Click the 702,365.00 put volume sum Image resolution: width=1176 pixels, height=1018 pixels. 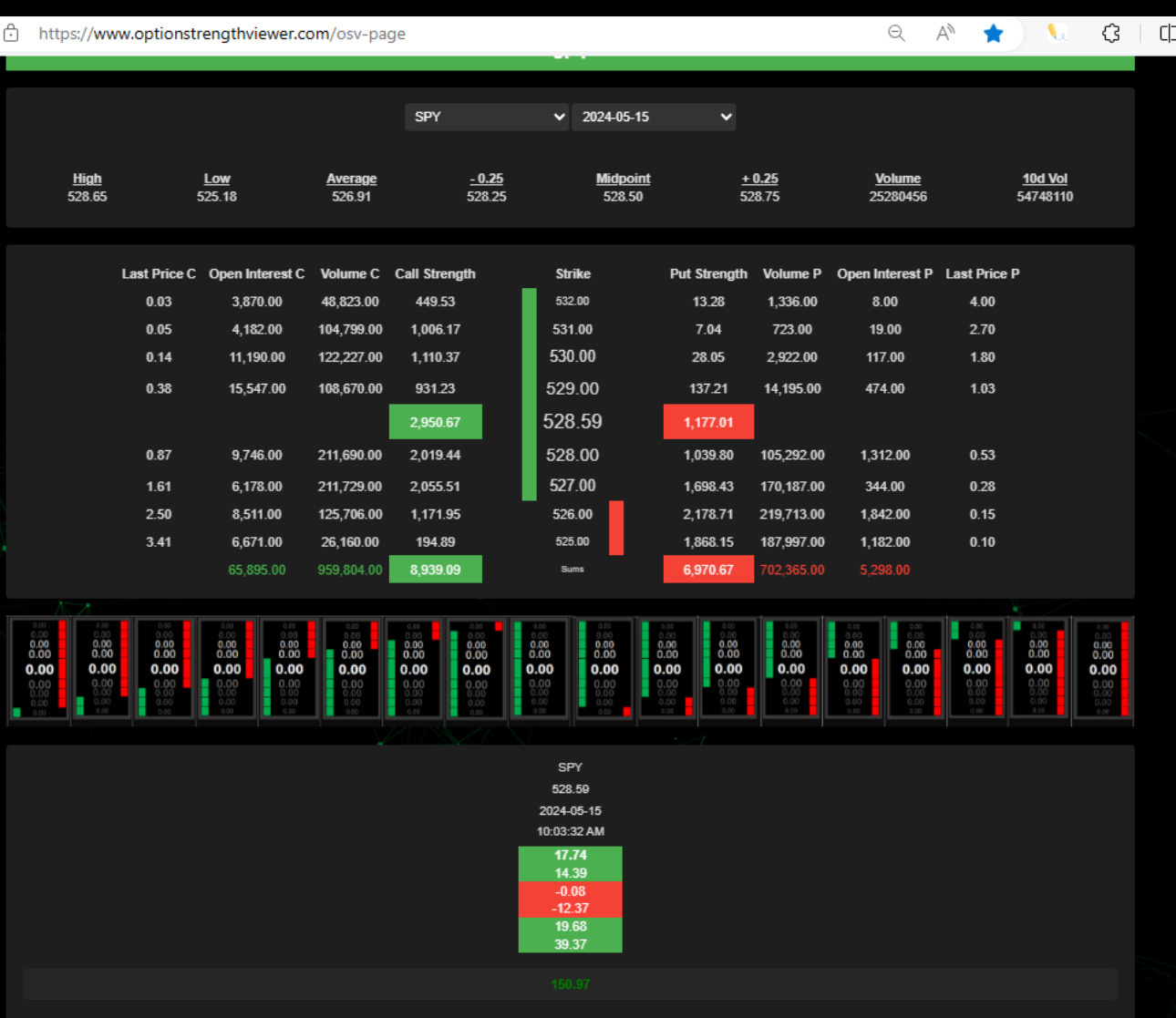(792, 570)
